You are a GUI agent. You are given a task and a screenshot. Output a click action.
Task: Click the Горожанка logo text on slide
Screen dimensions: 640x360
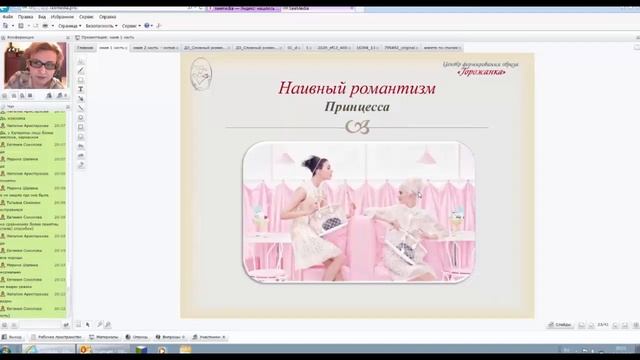click(481, 72)
